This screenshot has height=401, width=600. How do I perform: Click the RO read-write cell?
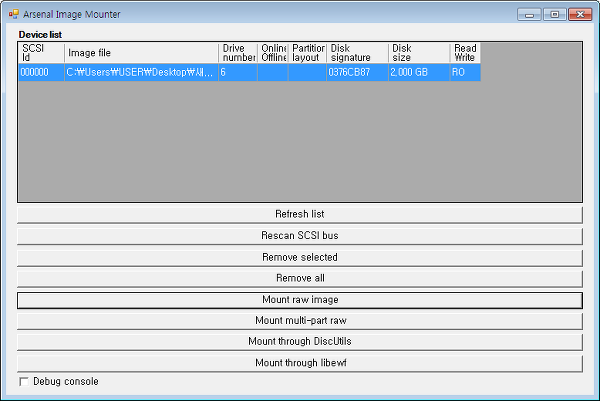465,72
